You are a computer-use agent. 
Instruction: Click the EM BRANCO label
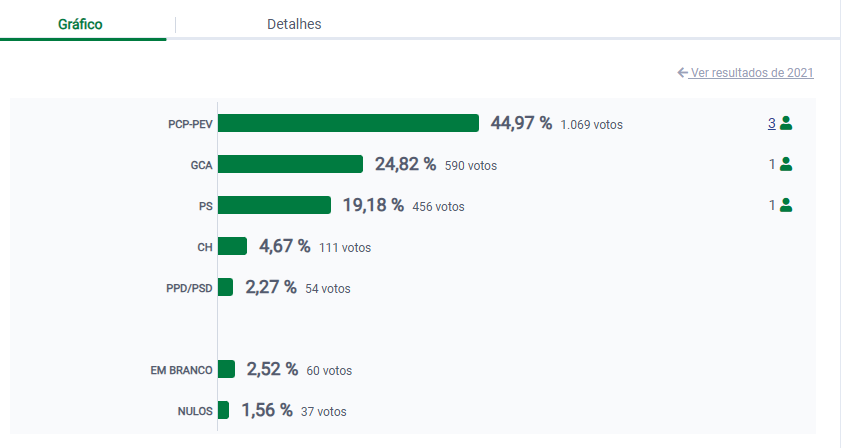[x=181, y=371]
